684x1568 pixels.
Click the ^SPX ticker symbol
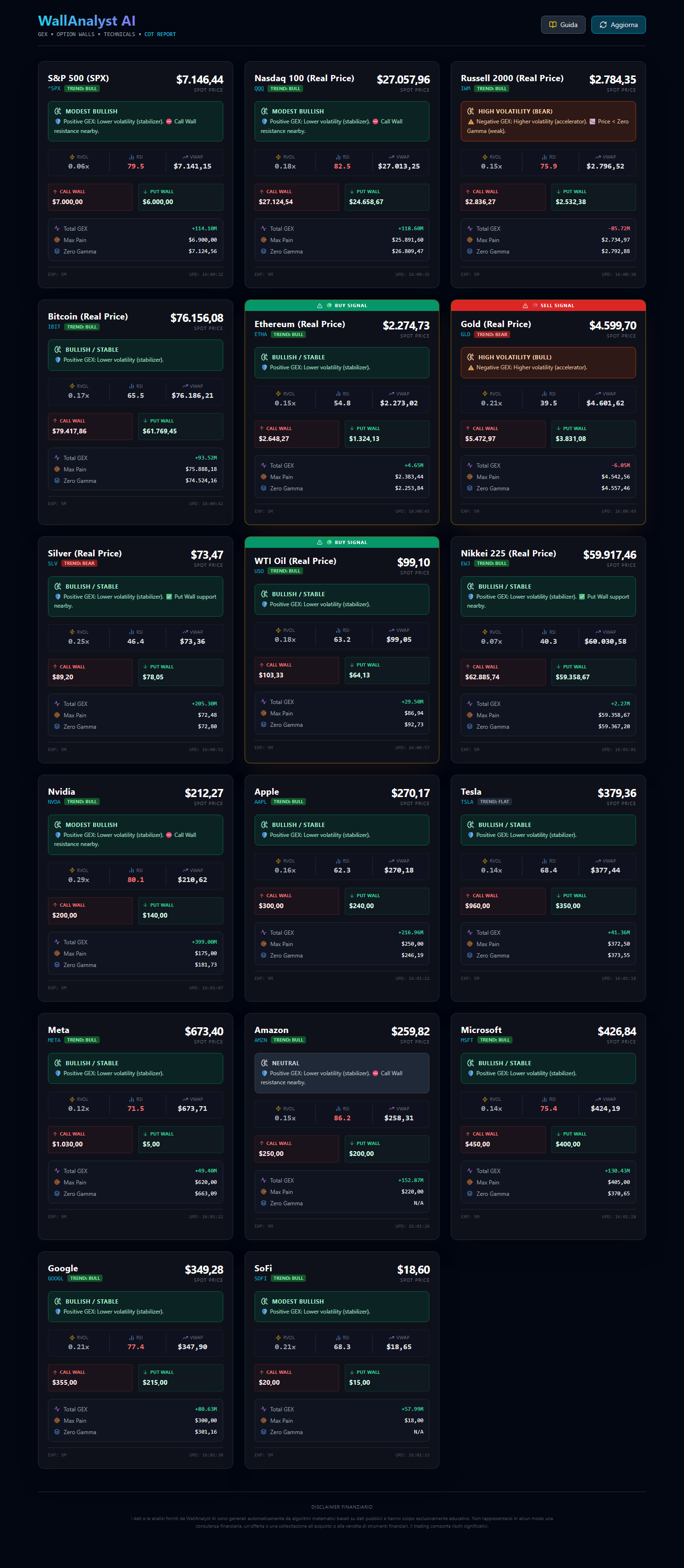[x=54, y=89]
